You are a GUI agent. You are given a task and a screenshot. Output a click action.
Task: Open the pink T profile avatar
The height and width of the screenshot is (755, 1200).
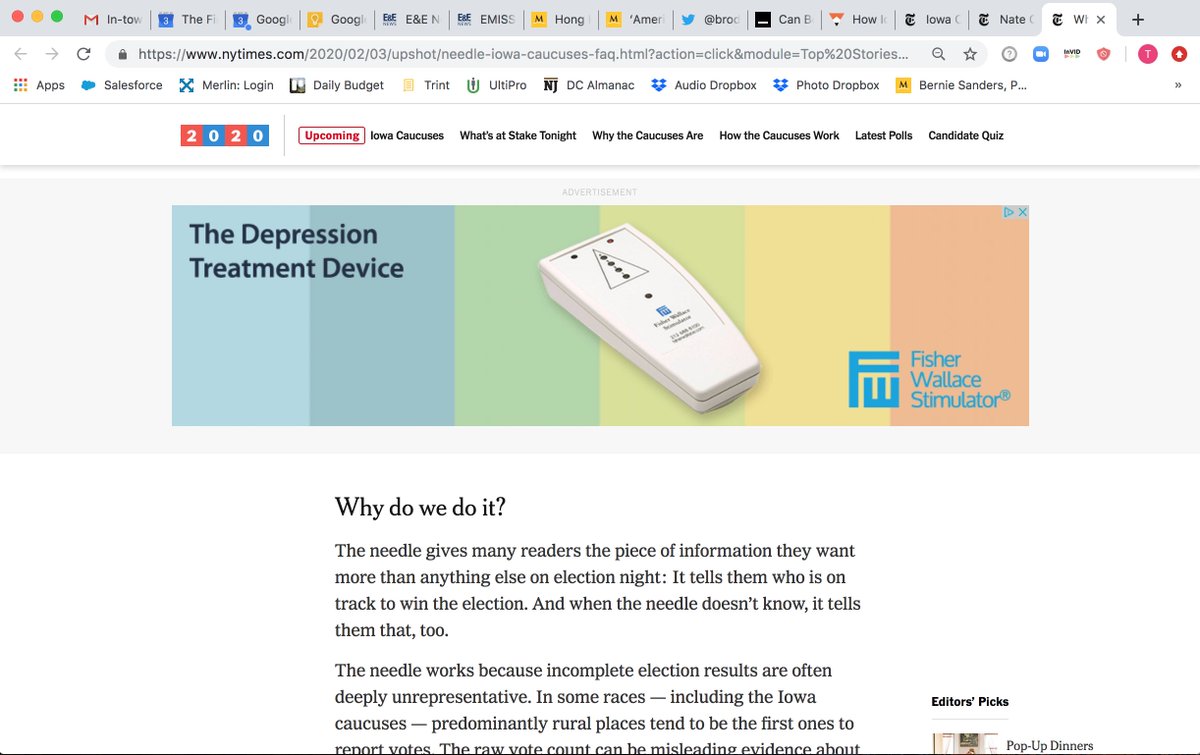tap(1148, 54)
